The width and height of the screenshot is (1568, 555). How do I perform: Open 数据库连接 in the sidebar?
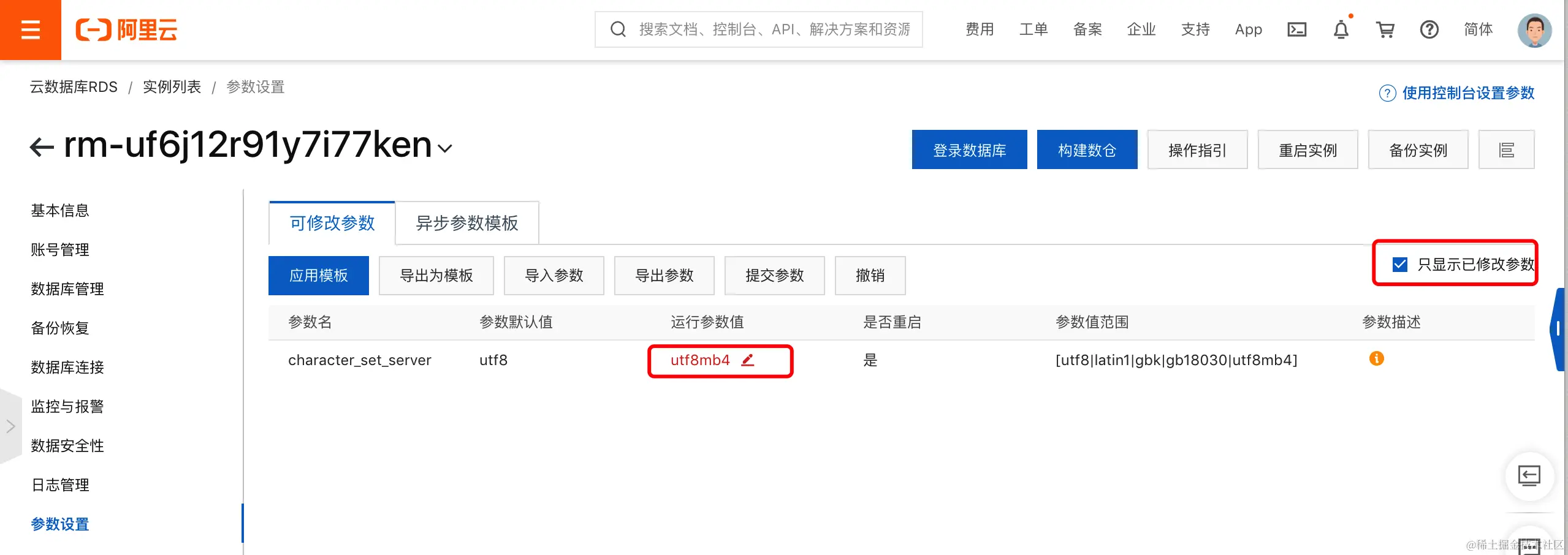click(x=67, y=368)
